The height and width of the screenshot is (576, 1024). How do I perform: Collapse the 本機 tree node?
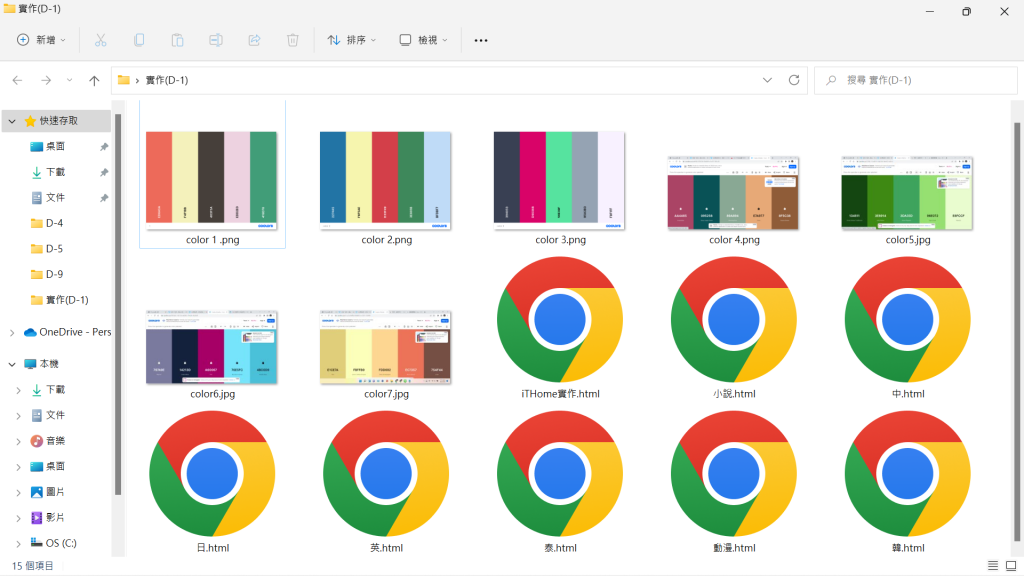pyautogui.click(x=12, y=364)
